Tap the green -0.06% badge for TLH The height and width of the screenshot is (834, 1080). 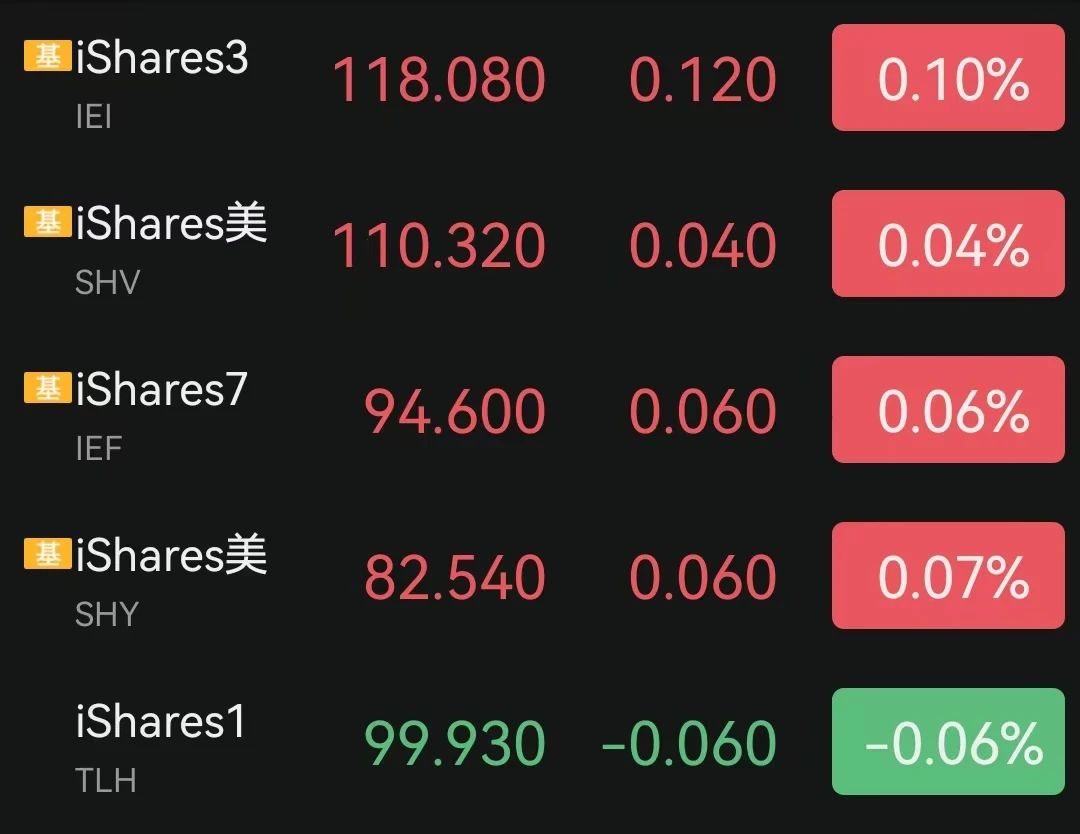pos(948,742)
